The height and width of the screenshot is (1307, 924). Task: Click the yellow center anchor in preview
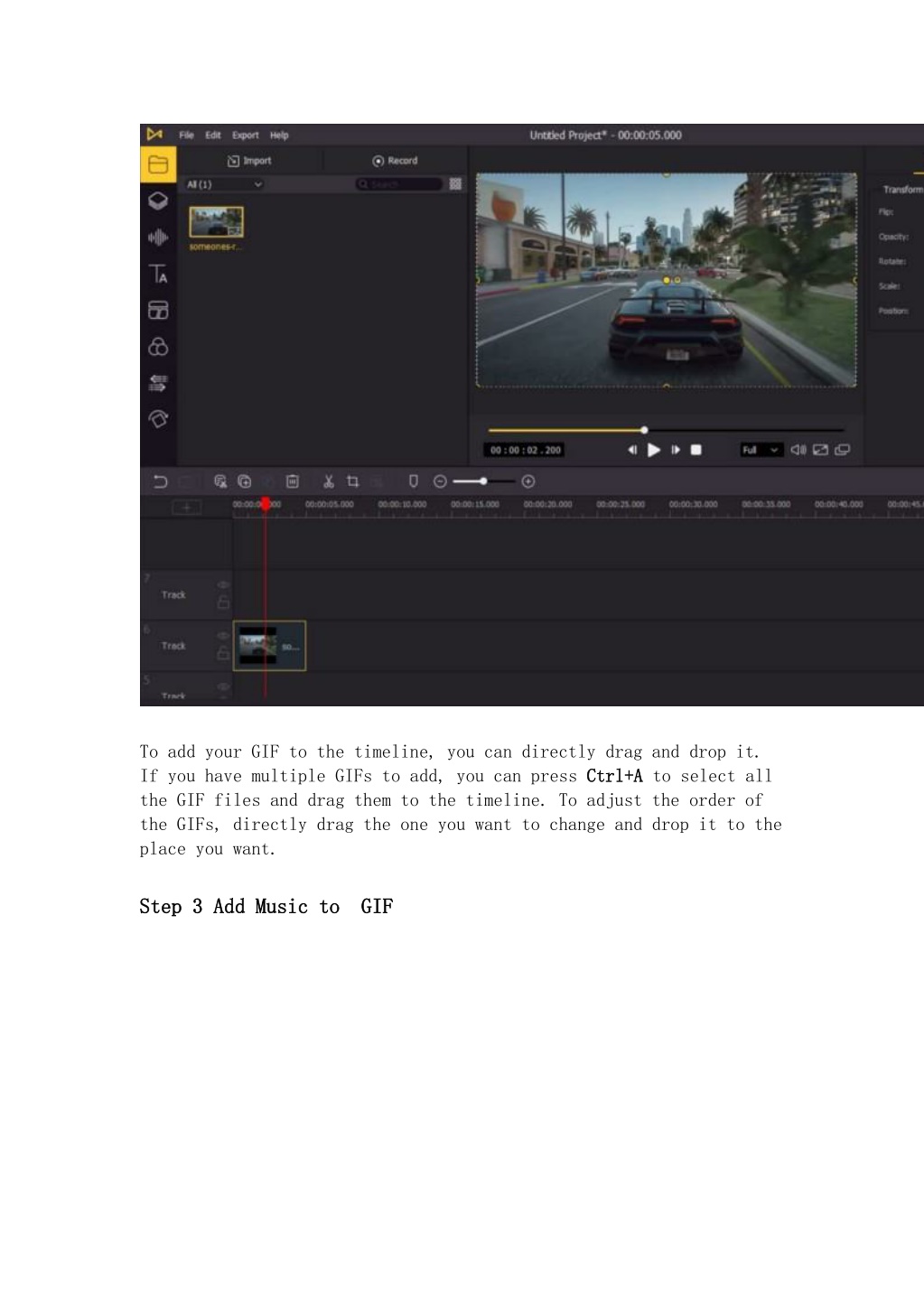click(667, 281)
